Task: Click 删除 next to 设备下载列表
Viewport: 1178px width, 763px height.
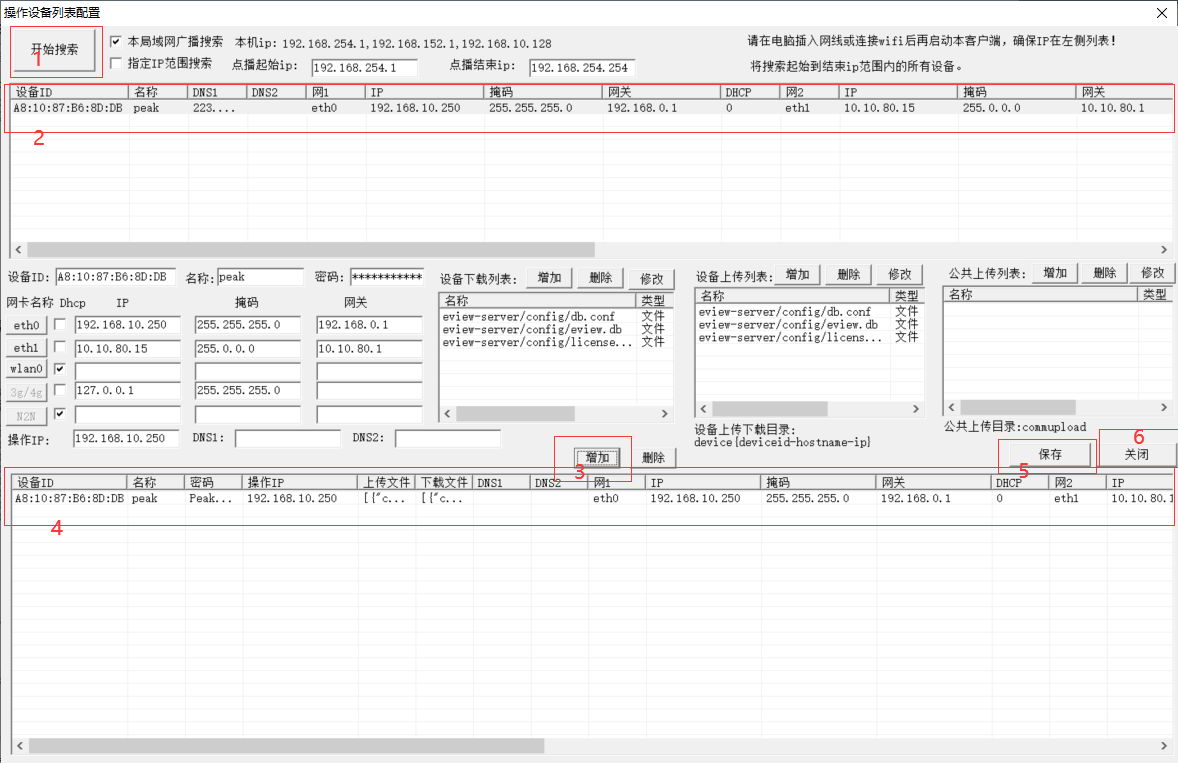Action: (600, 278)
